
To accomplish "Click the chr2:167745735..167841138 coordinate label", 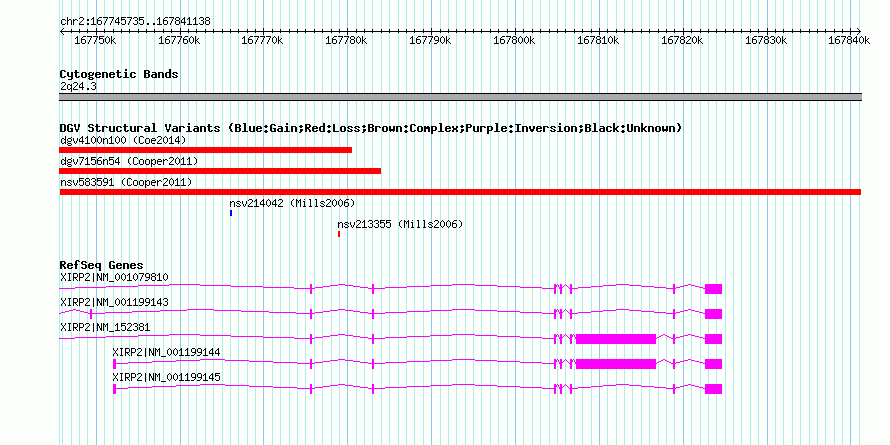I will (x=135, y=22).
